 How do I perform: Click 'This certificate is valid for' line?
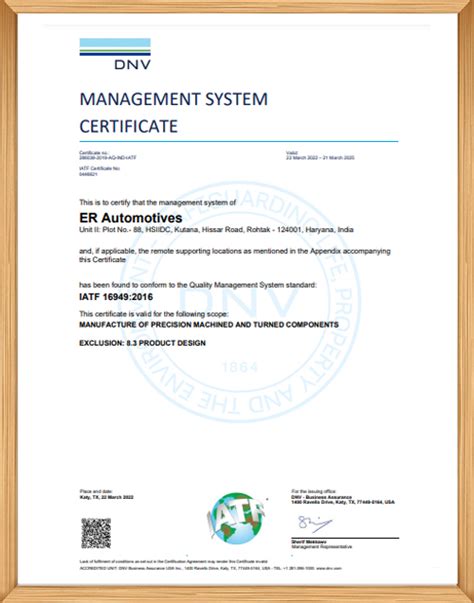pyautogui.click(x=154, y=314)
